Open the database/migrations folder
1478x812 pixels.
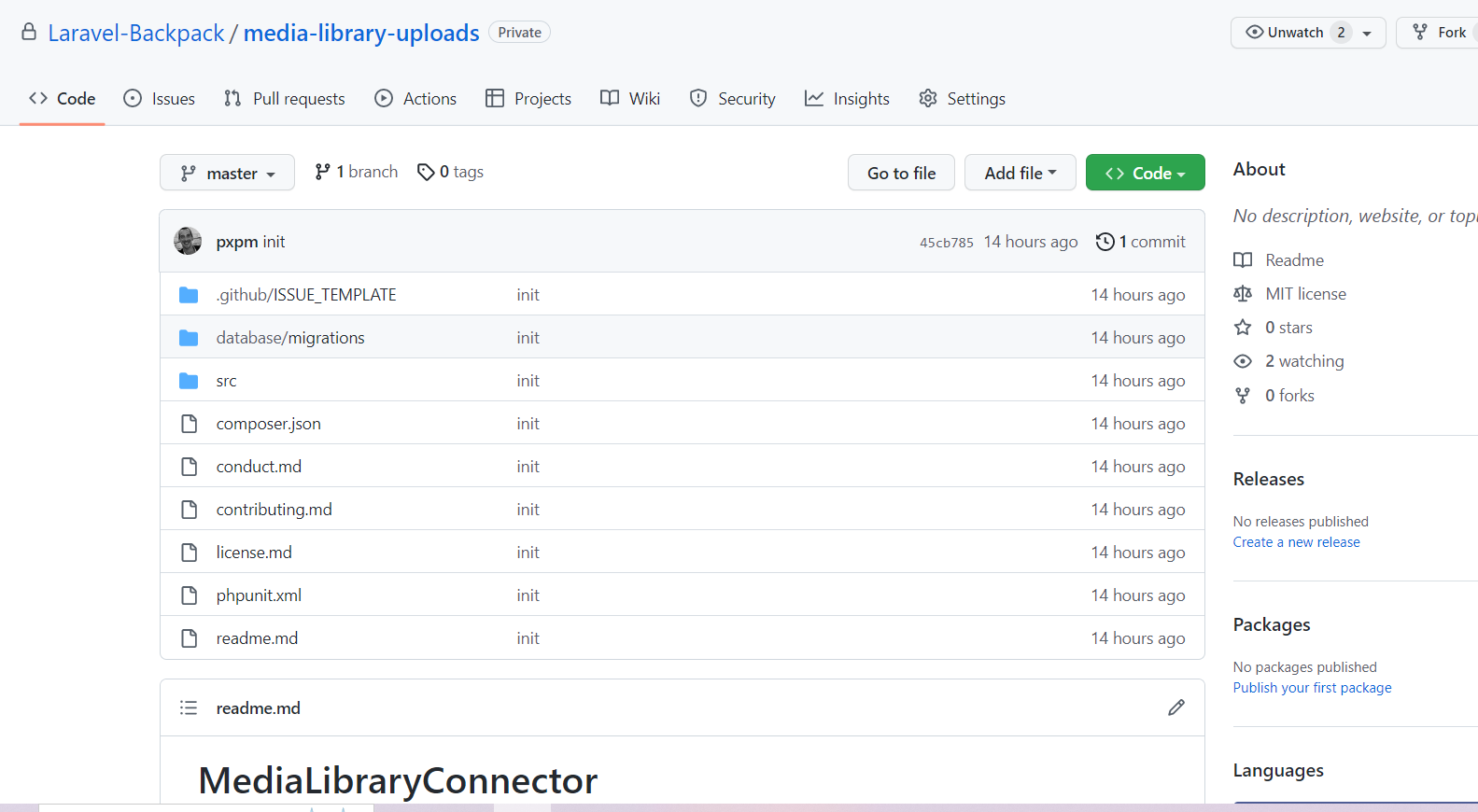pos(290,338)
